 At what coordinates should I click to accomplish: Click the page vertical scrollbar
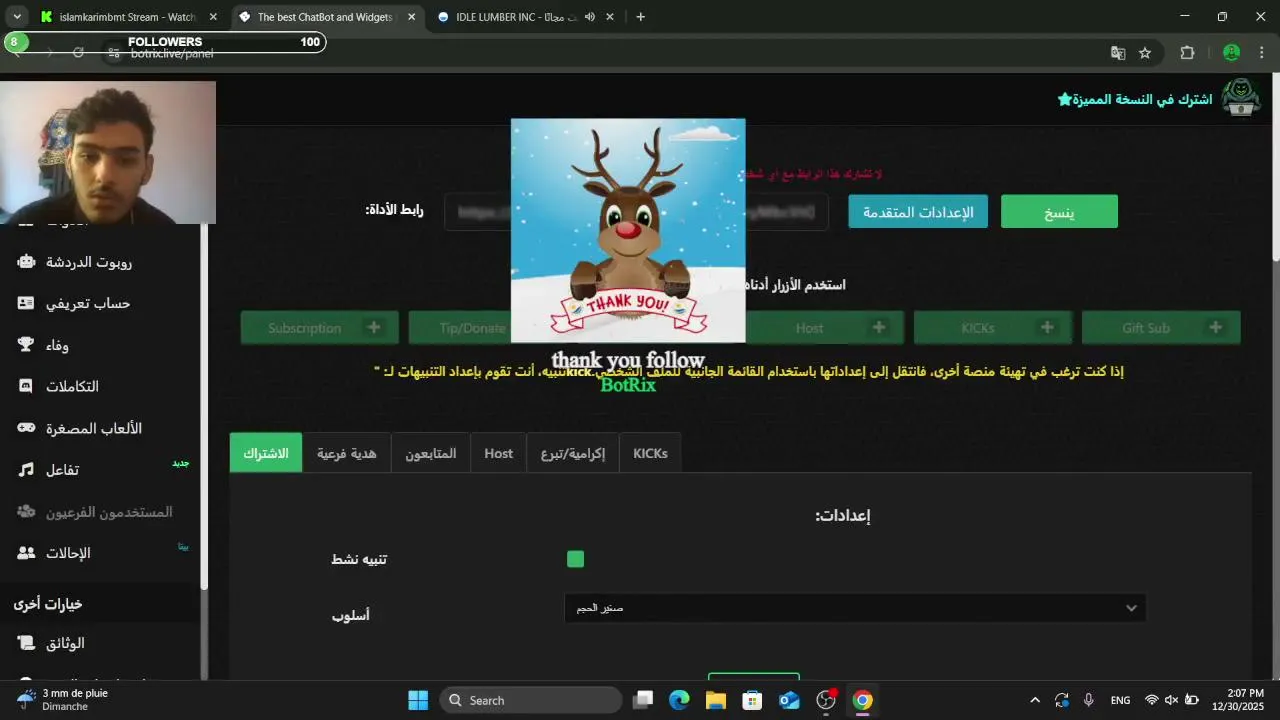[x=1275, y=170]
